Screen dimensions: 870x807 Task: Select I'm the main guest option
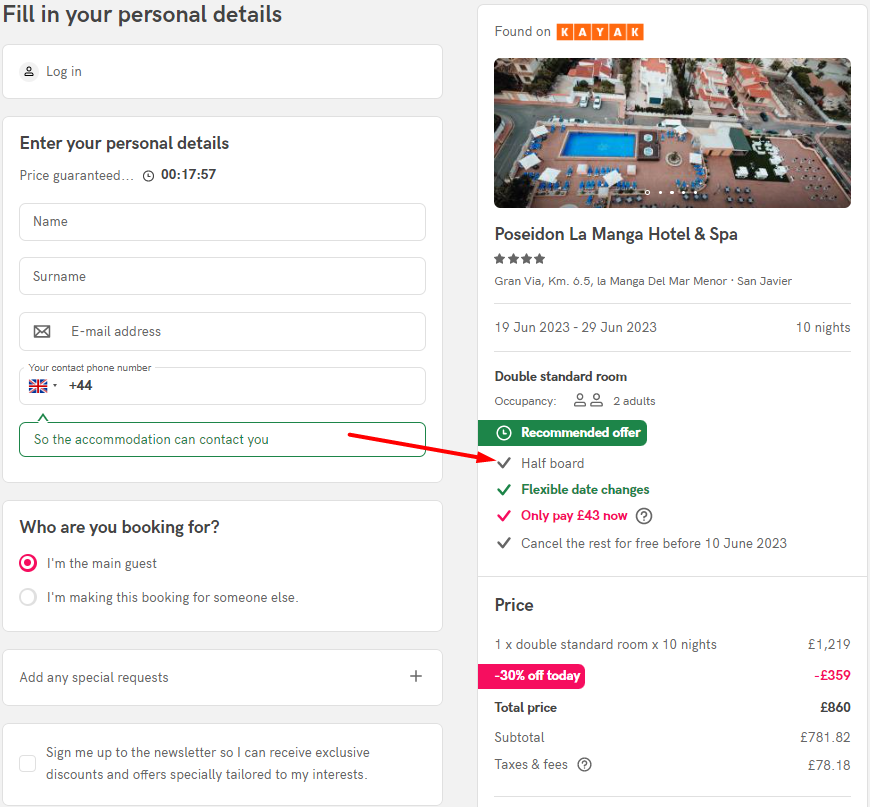click(28, 563)
